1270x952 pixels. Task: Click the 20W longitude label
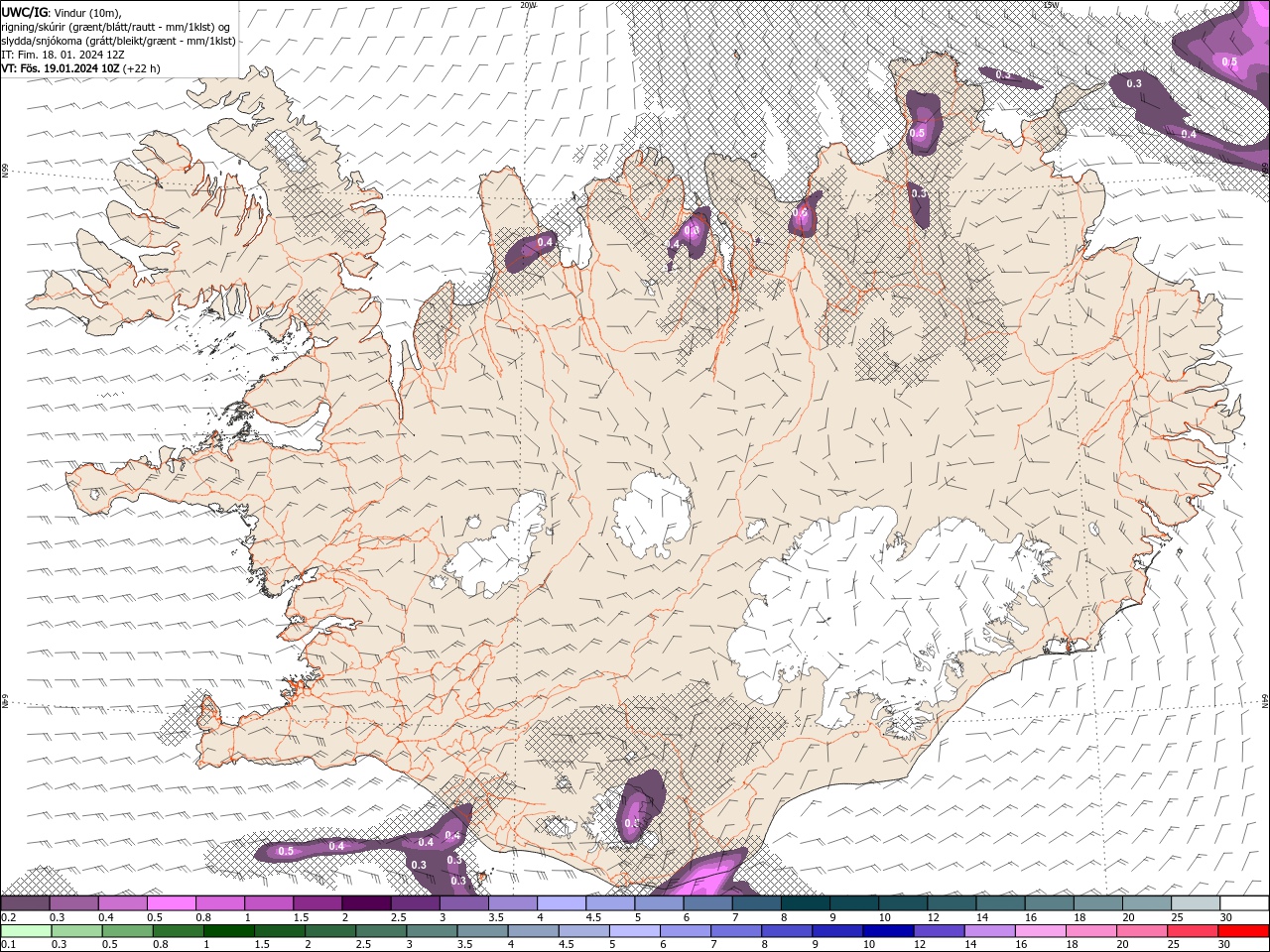tap(528, 5)
